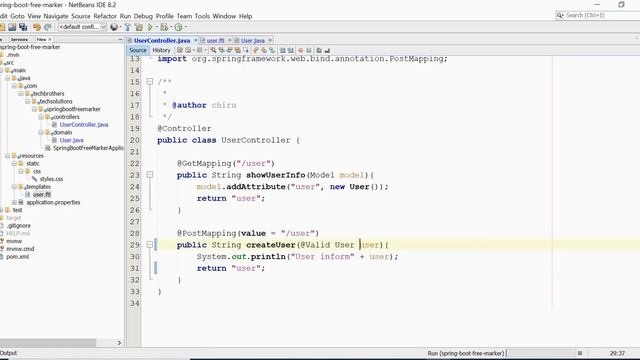Collapse the techsolutions folder node

pyautogui.click(x=27, y=101)
